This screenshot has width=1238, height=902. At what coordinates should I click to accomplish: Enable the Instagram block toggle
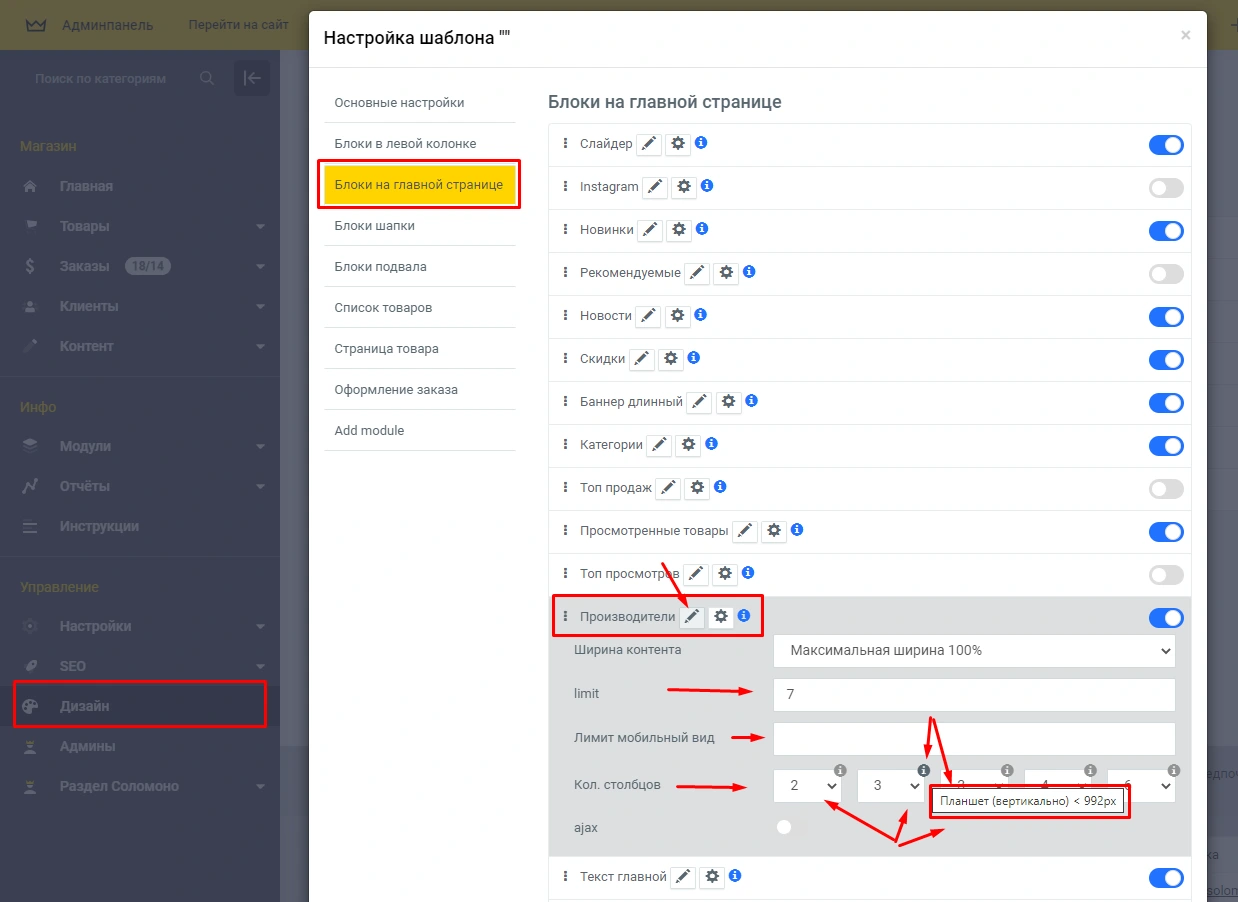[x=1165, y=188]
